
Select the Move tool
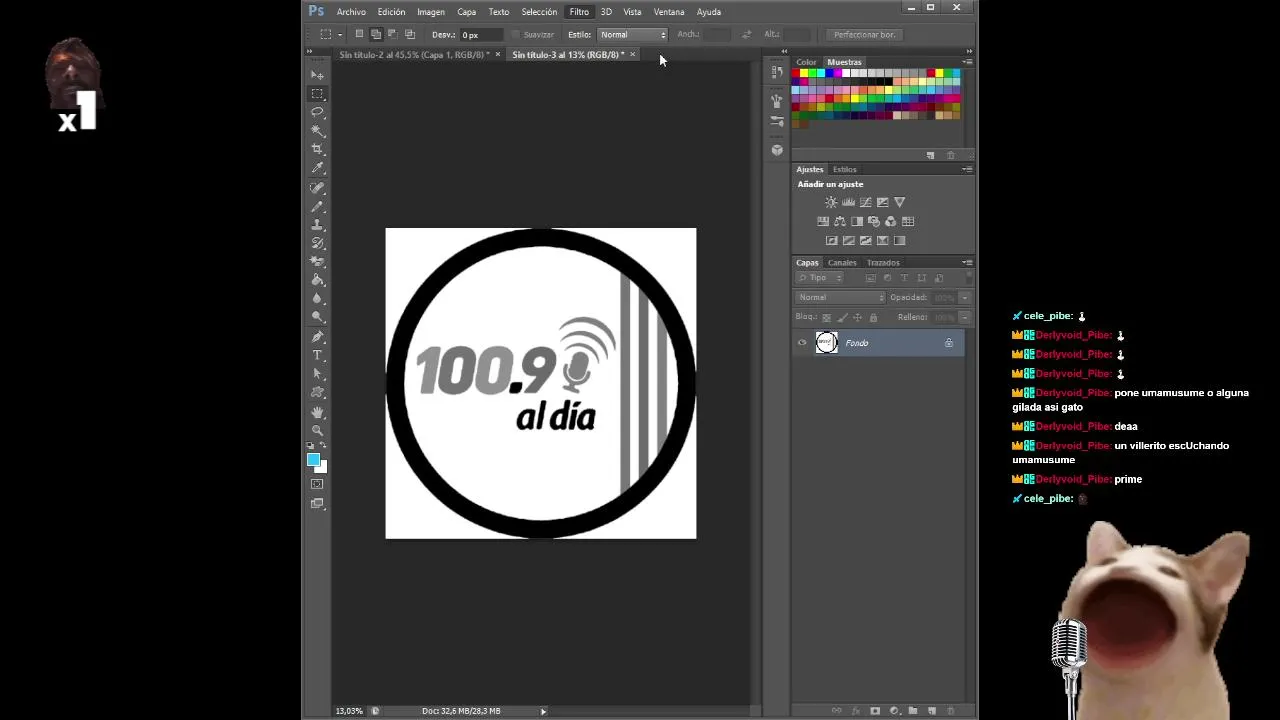(x=317, y=75)
